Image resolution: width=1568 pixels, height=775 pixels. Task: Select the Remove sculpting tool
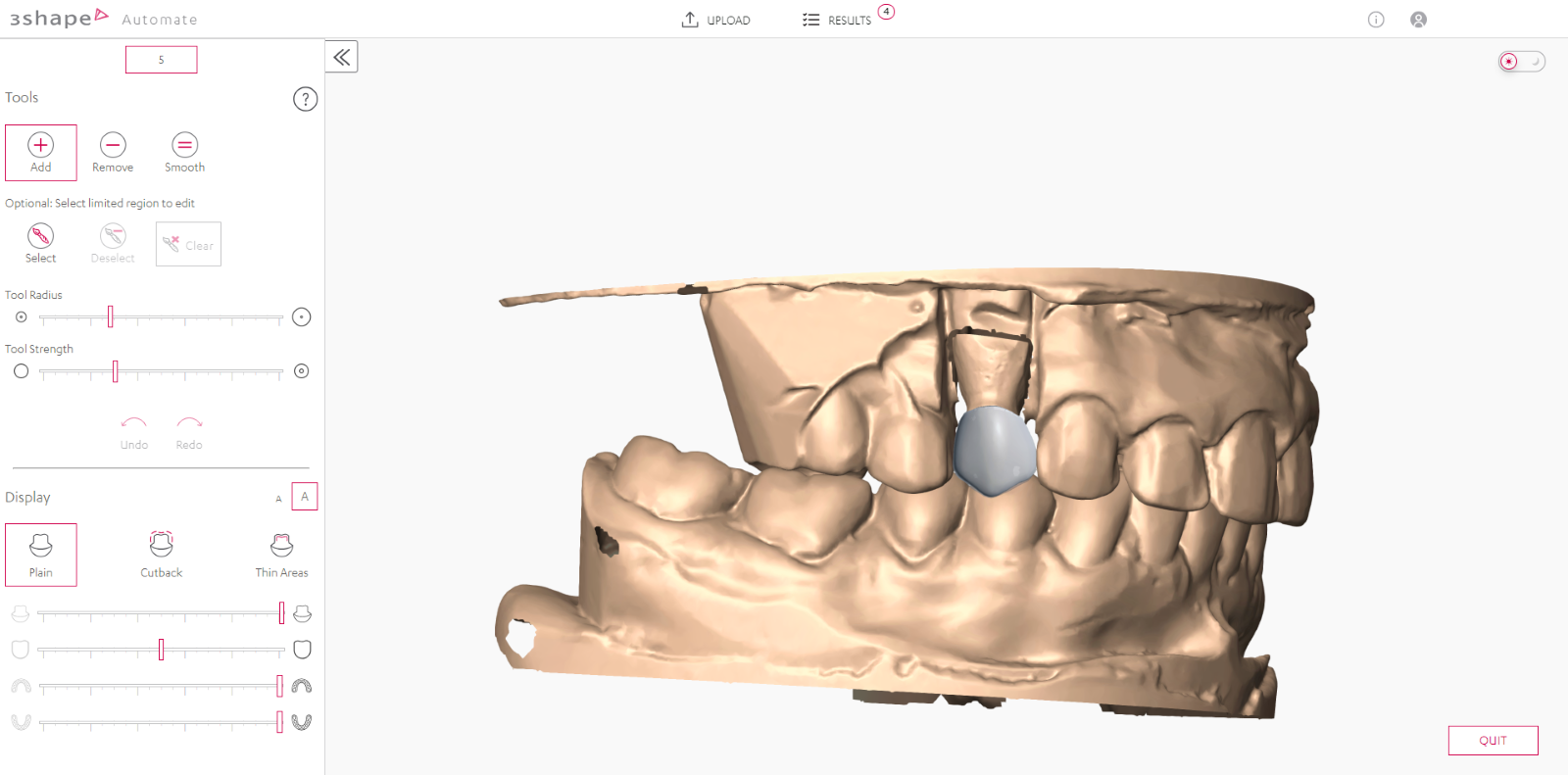coord(113,152)
